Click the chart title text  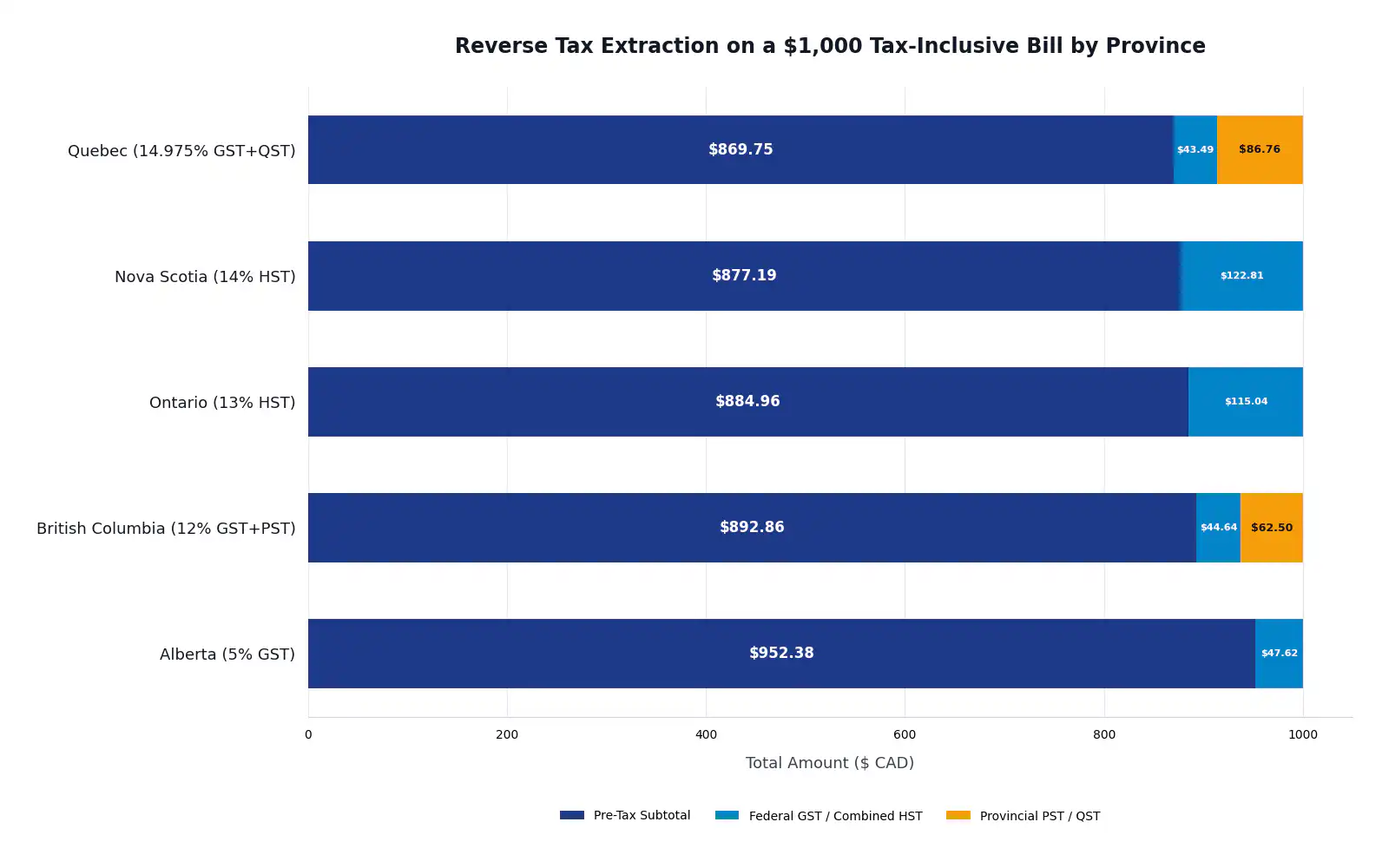[830, 46]
